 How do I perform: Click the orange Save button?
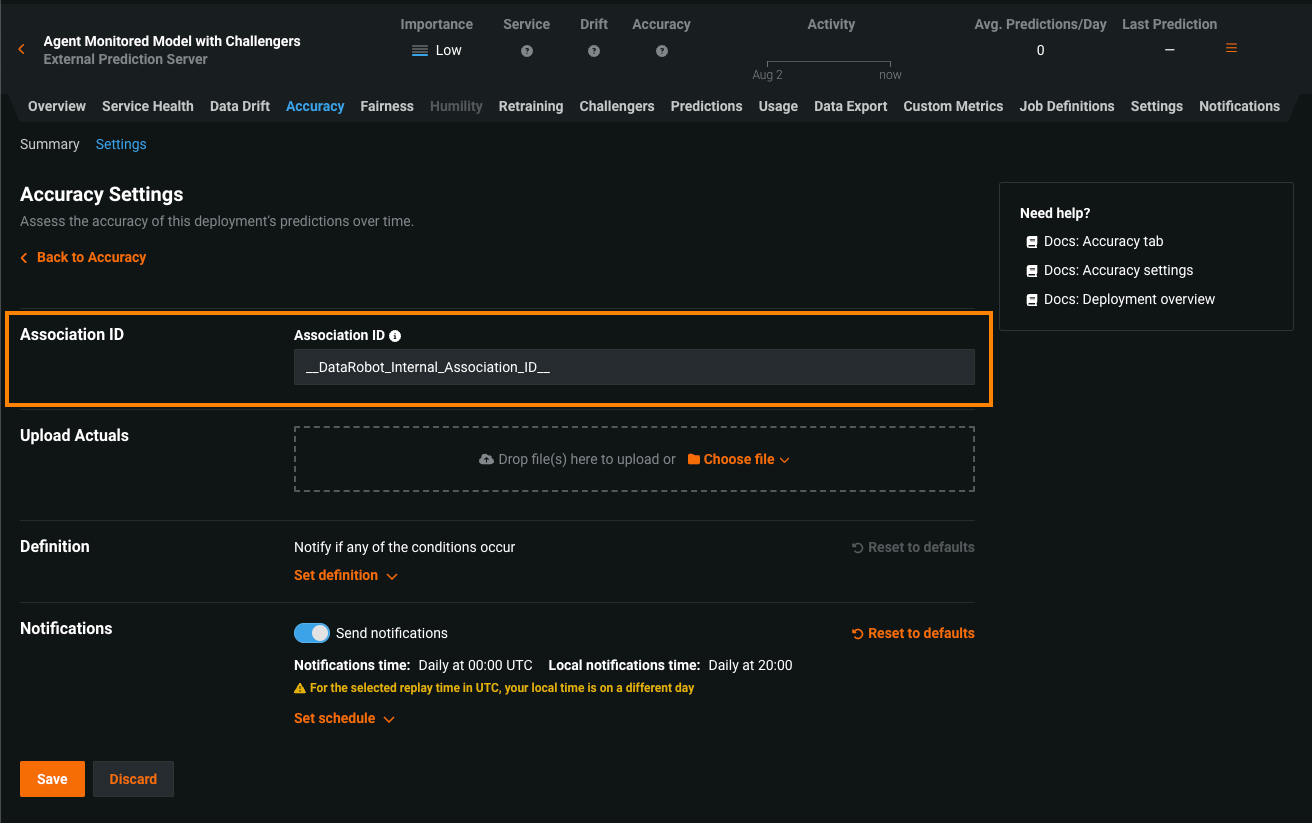click(52, 779)
